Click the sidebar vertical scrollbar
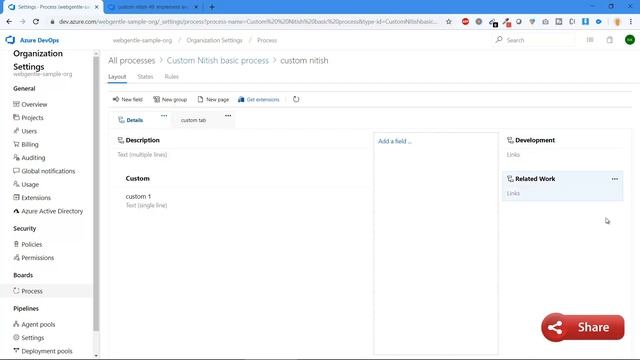 coord(96,193)
